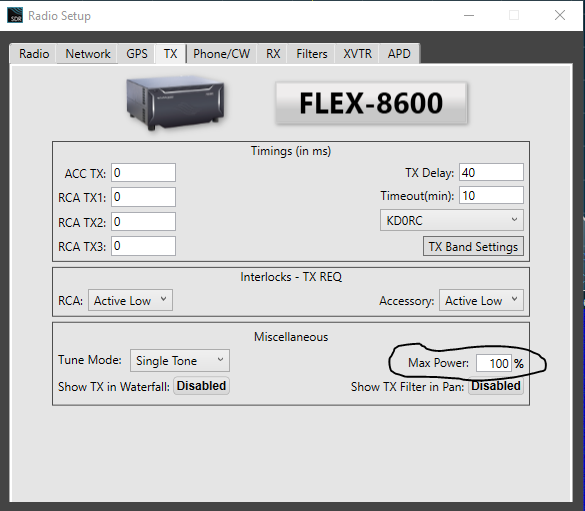Open the Accessory interlock Active Low dropdown
Viewport: 585px width, 511px height.
click(x=481, y=300)
